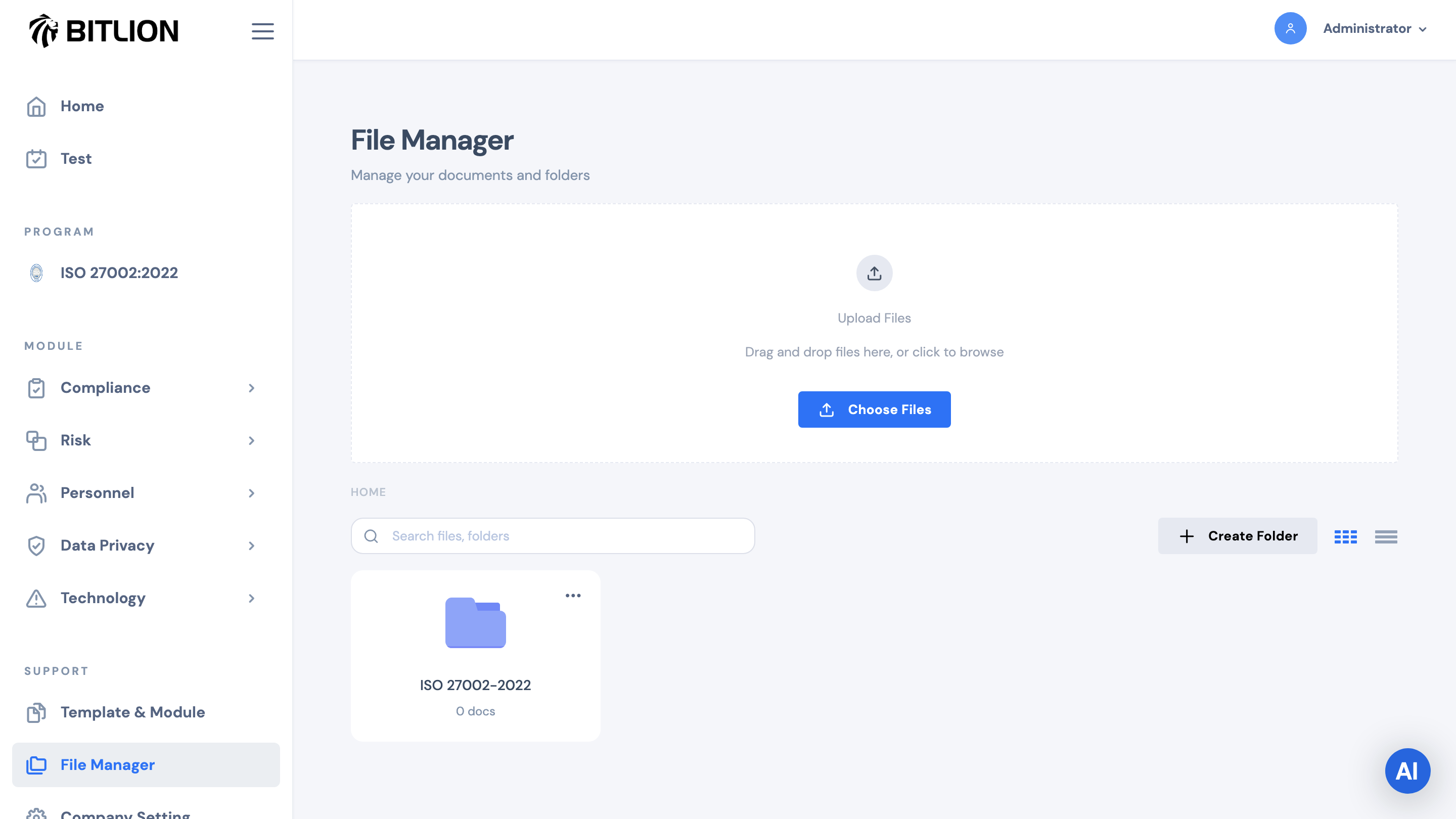Image resolution: width=1456 pixels, height=819 pixels.
Task: Click the Data Privacy shield icon
Action: (36, 545)
